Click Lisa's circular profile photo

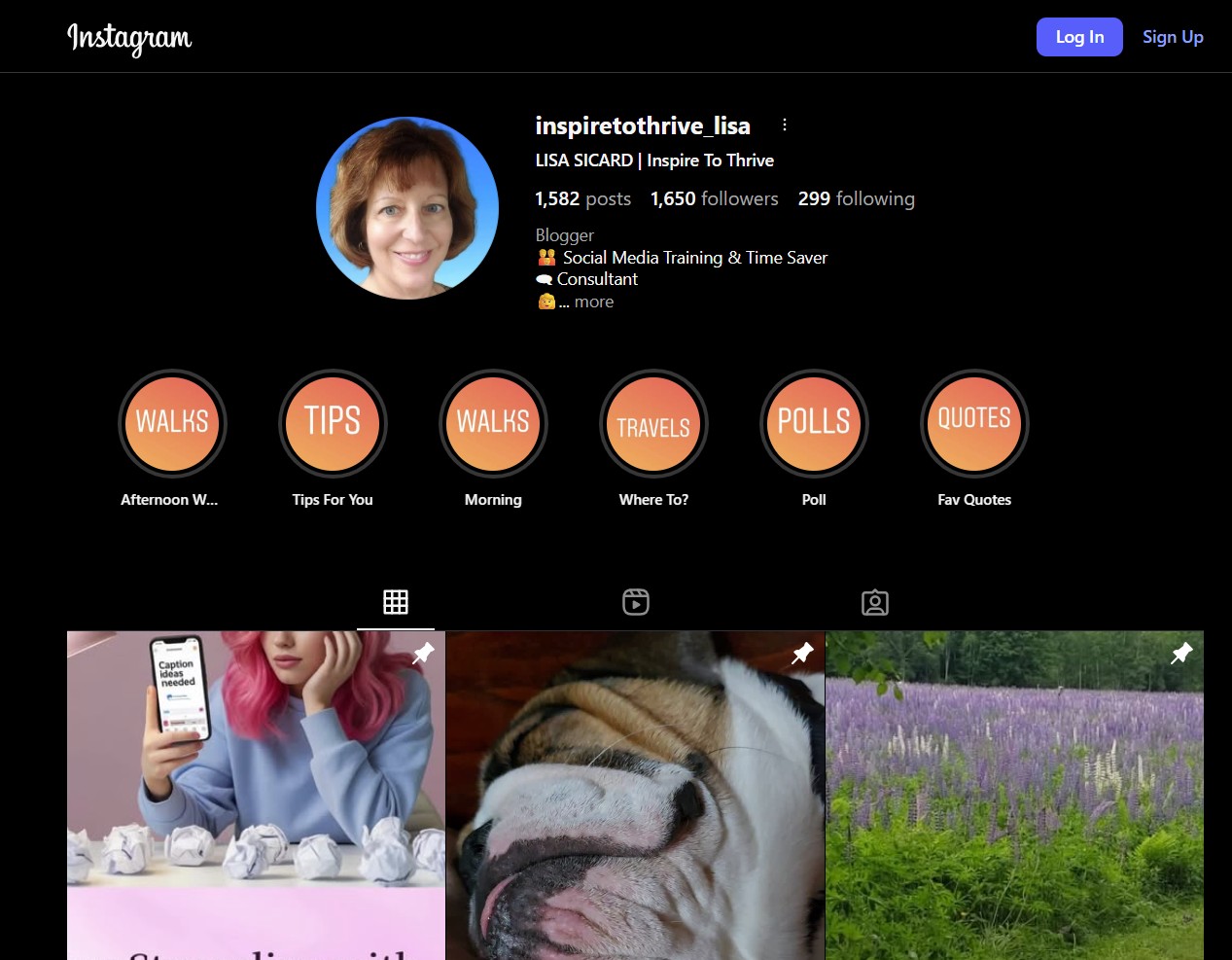pyautogui.click(x=406, y=207)
